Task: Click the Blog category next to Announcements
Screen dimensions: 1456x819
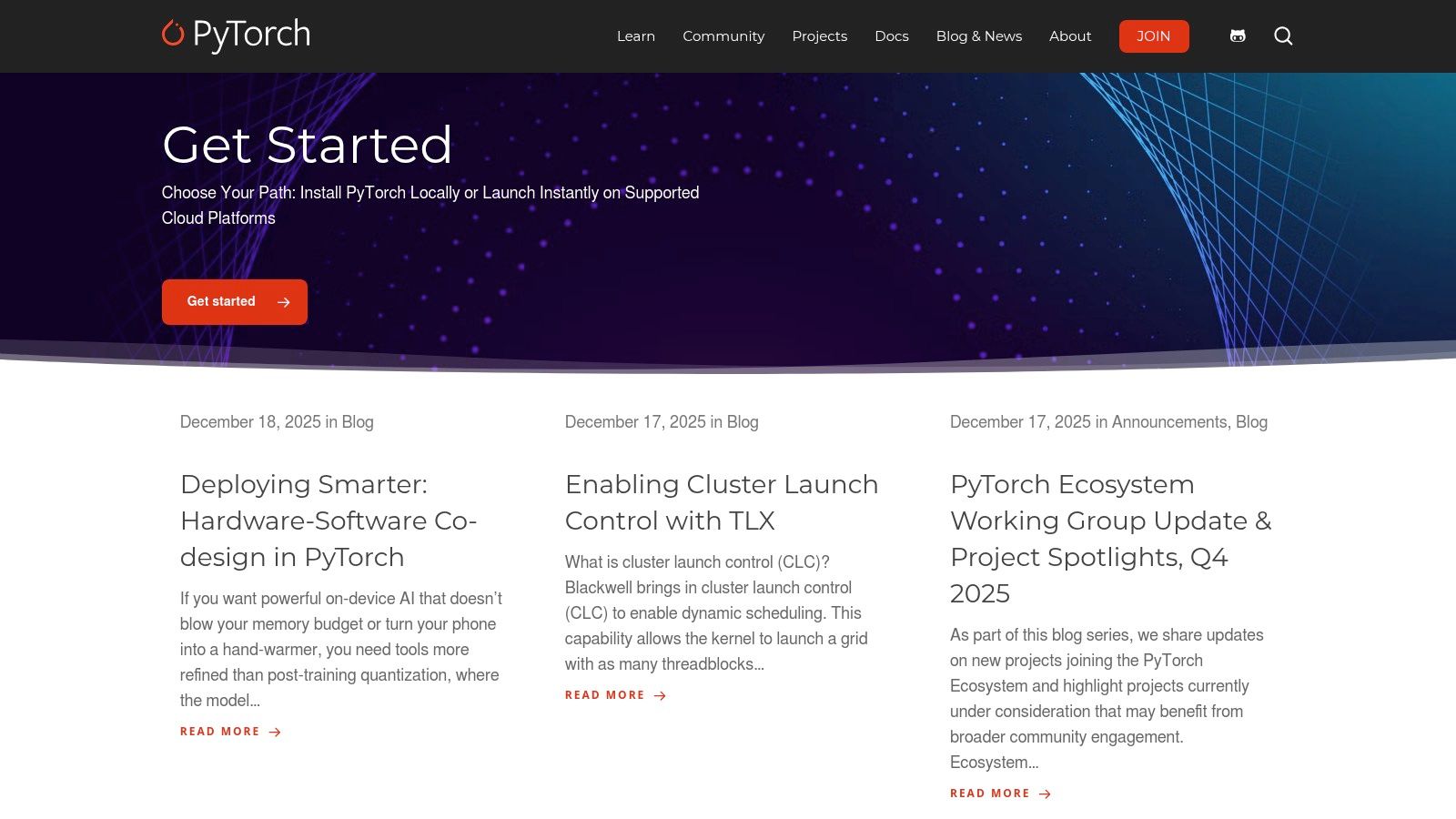Action: tap(1251, 422)
